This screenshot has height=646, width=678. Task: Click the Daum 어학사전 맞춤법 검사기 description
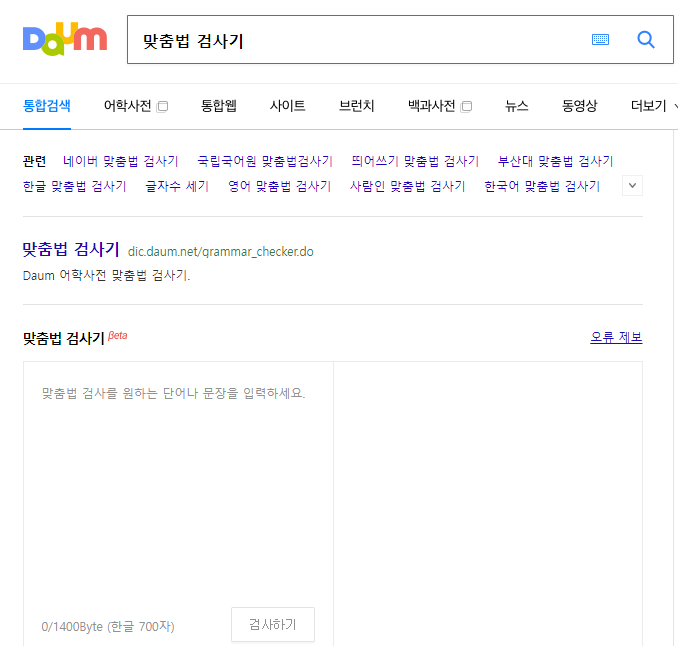point(106,275)
